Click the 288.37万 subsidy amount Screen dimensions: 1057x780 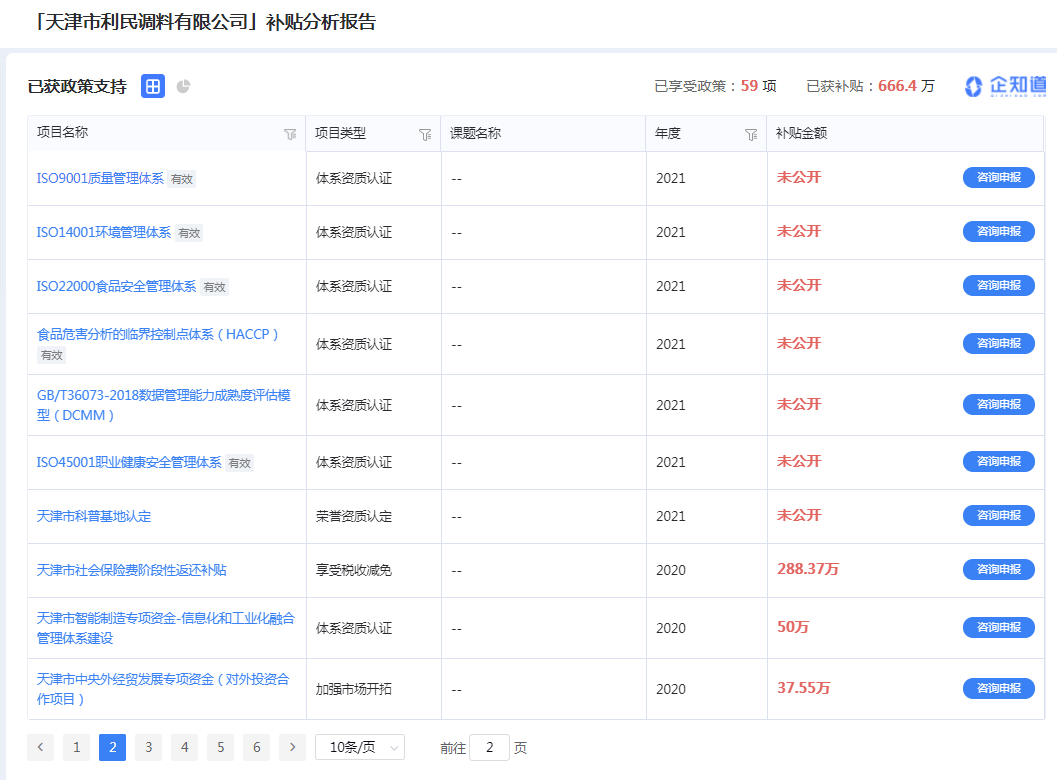(808, 569)
